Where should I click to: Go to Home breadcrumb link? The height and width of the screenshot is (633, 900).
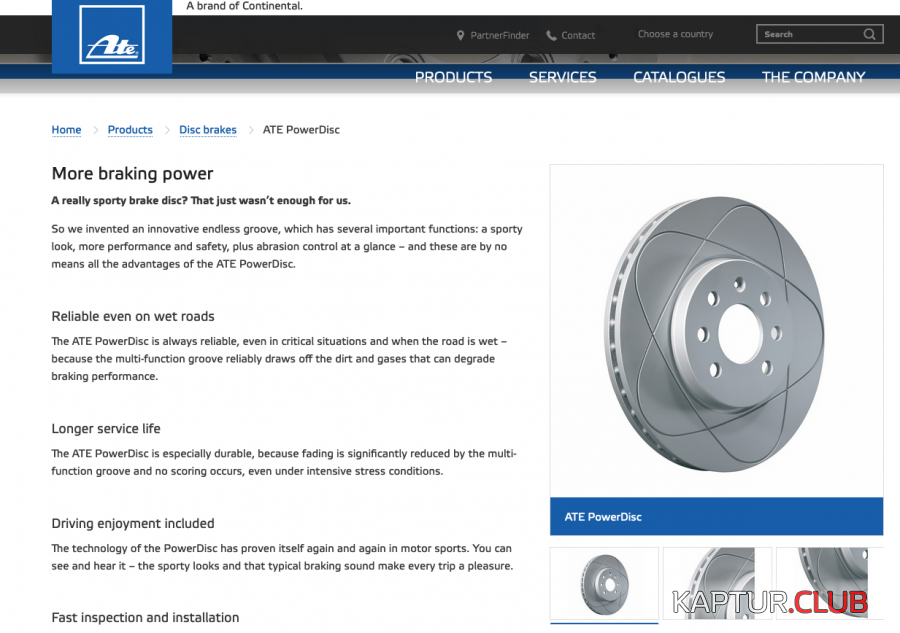coord(66,130)
